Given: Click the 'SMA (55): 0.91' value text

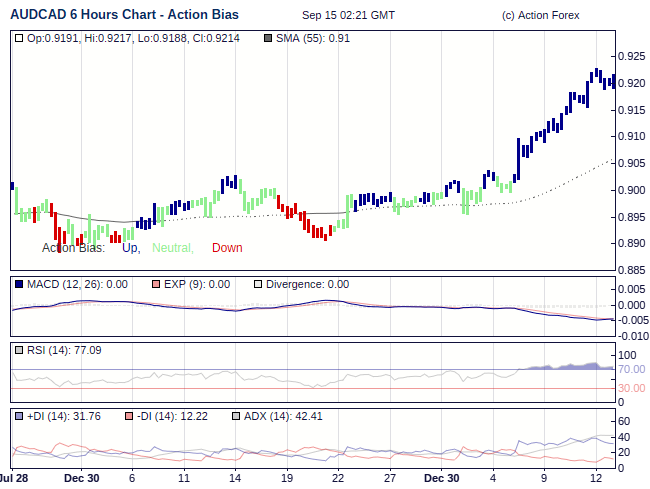Looking at the screenshot, I should (x=313, y=39).
